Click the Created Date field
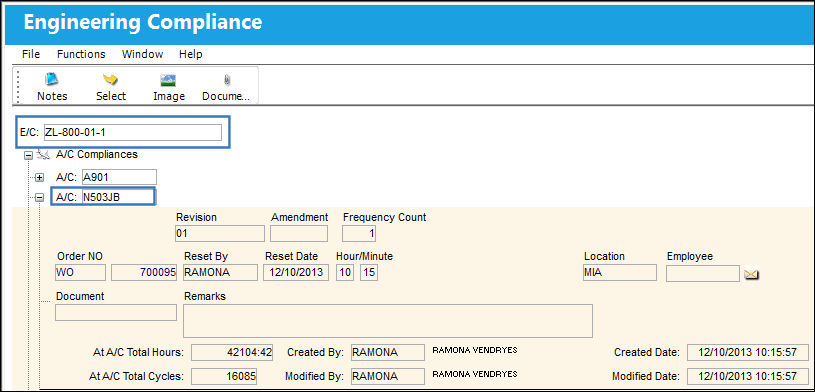The width and height of the screenshot is (815, 392). tap(748, 352)
